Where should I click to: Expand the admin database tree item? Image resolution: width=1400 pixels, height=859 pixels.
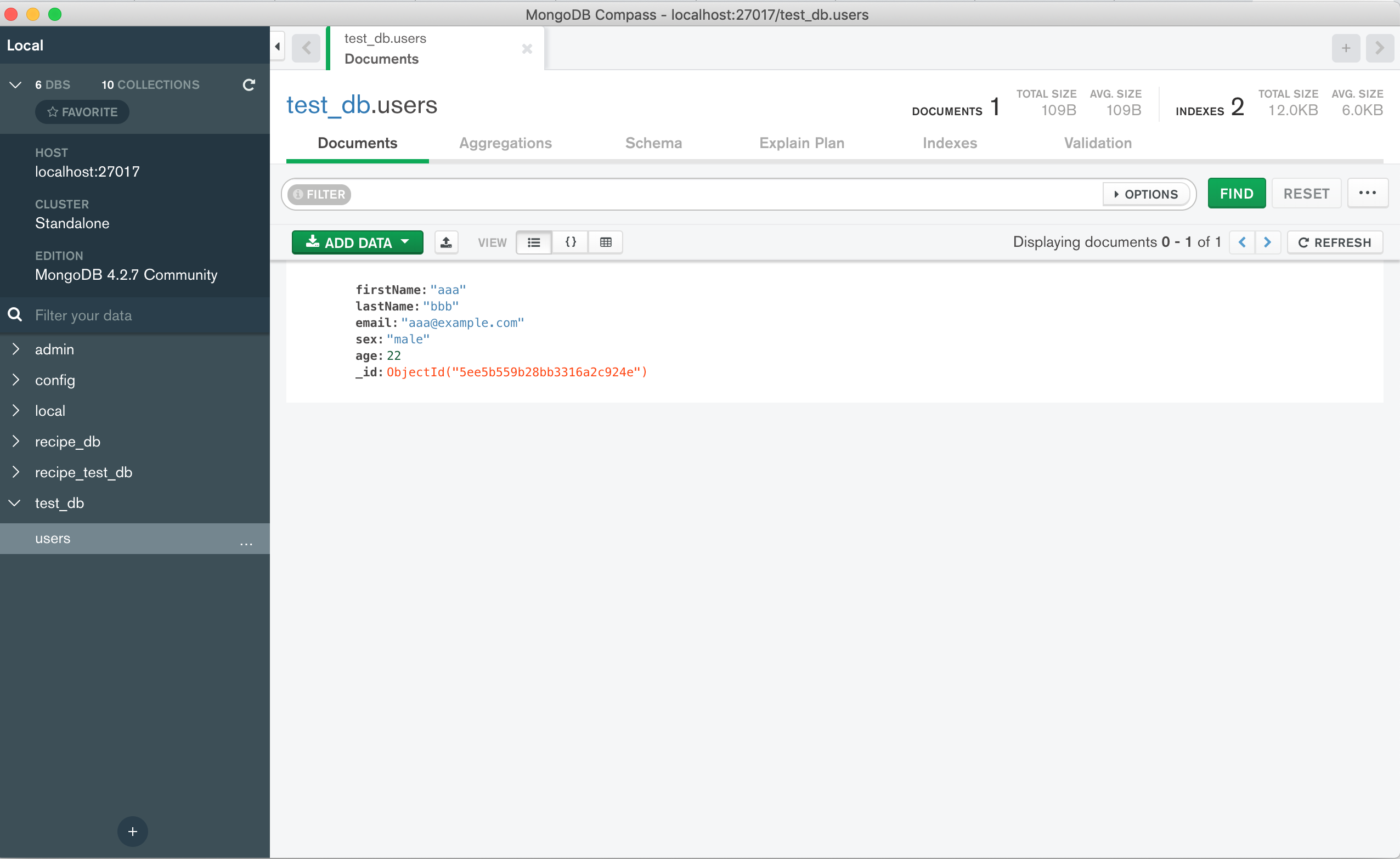(x=15, y=349)
